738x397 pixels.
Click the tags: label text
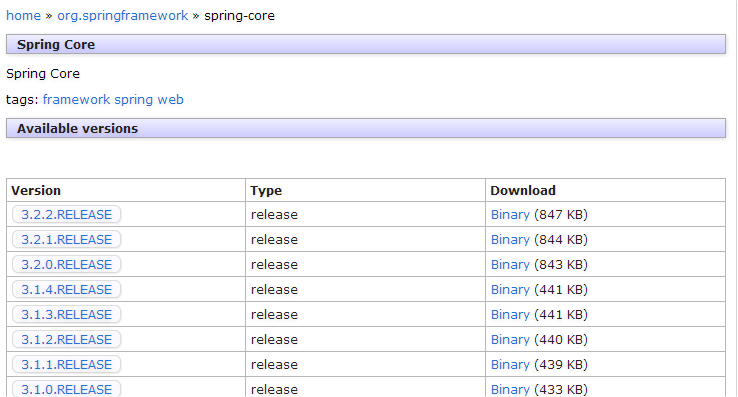click(x=22, y=99)
